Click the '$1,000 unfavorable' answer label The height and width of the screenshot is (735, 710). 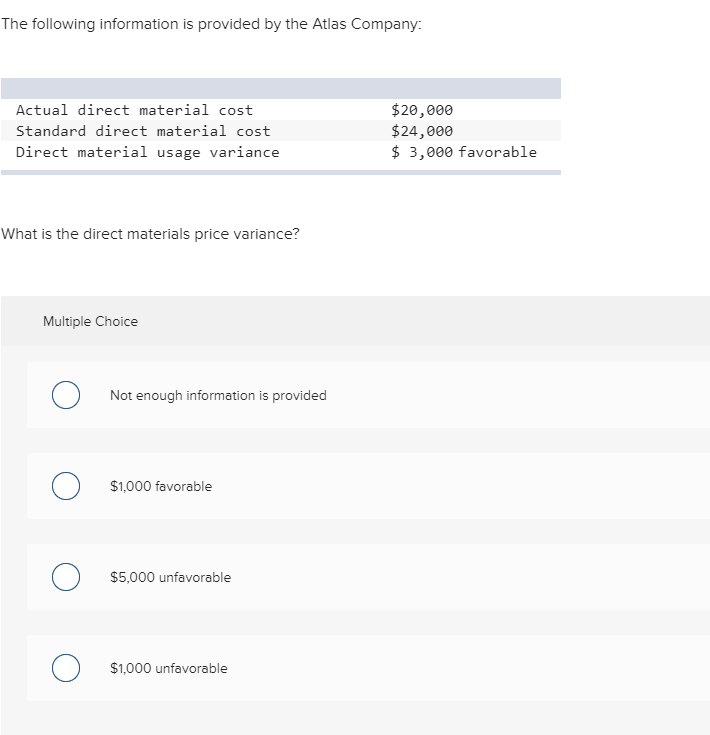pyautogui.click(x=168, y=669)
